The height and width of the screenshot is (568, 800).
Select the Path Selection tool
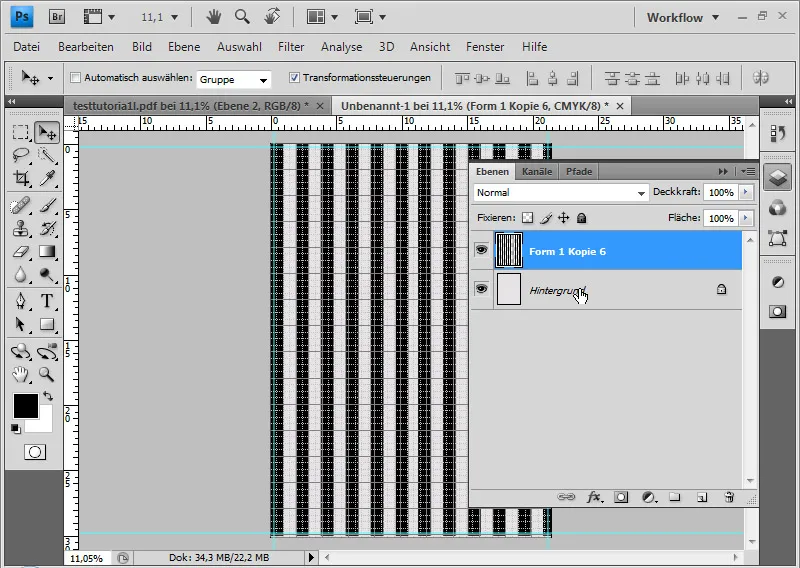(x=20, y=324)
